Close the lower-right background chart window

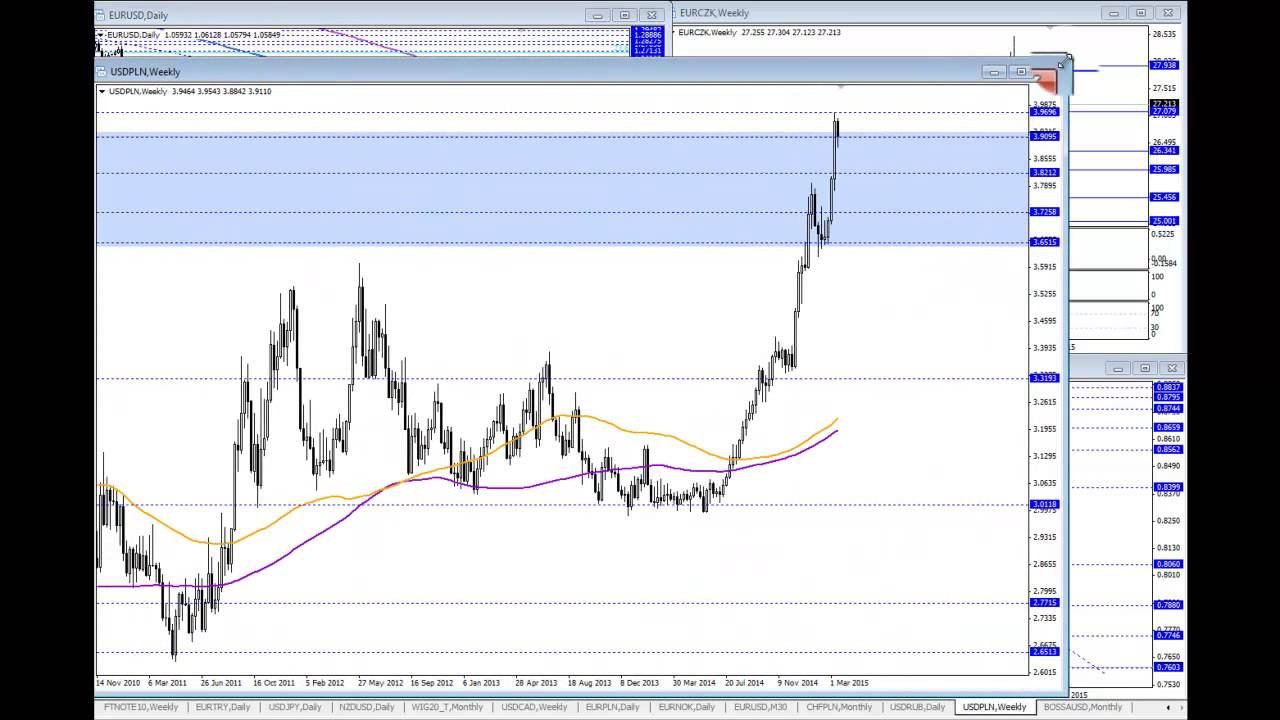1172,368
